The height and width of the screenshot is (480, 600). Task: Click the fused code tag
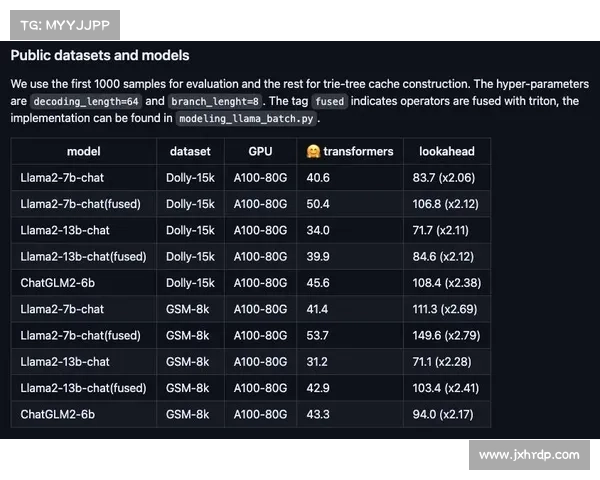pyautogui.click(x=329, y=101)
